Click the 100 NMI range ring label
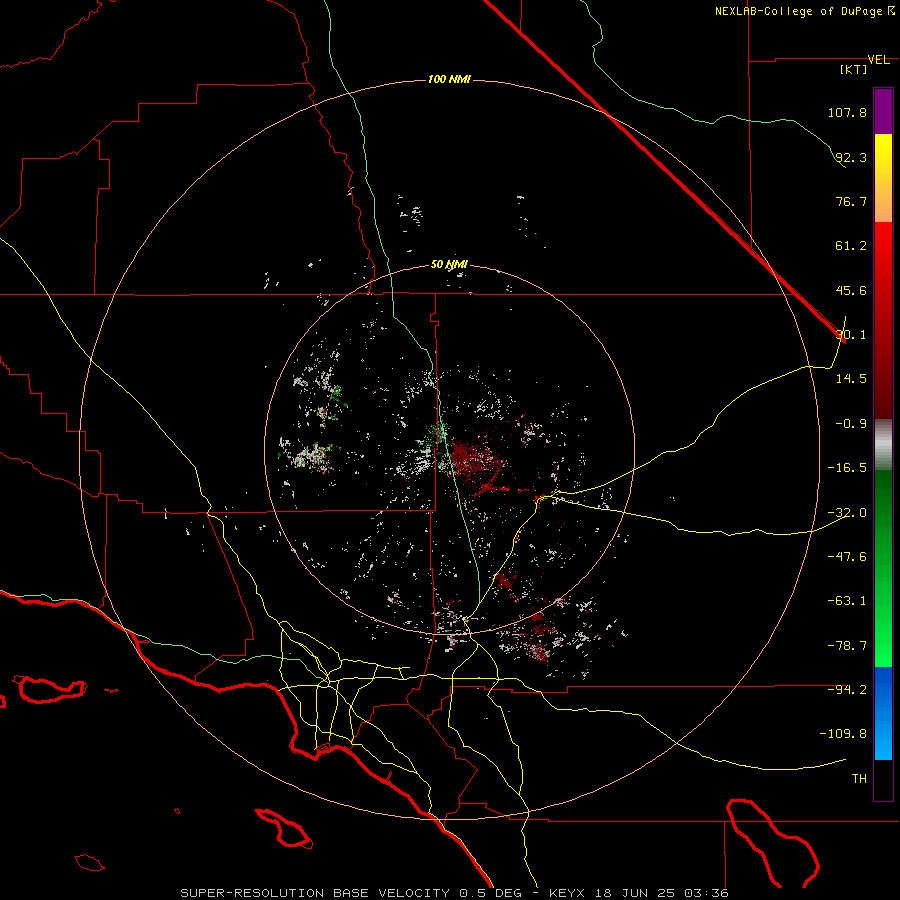900x900 pixels. coord(449,79)
